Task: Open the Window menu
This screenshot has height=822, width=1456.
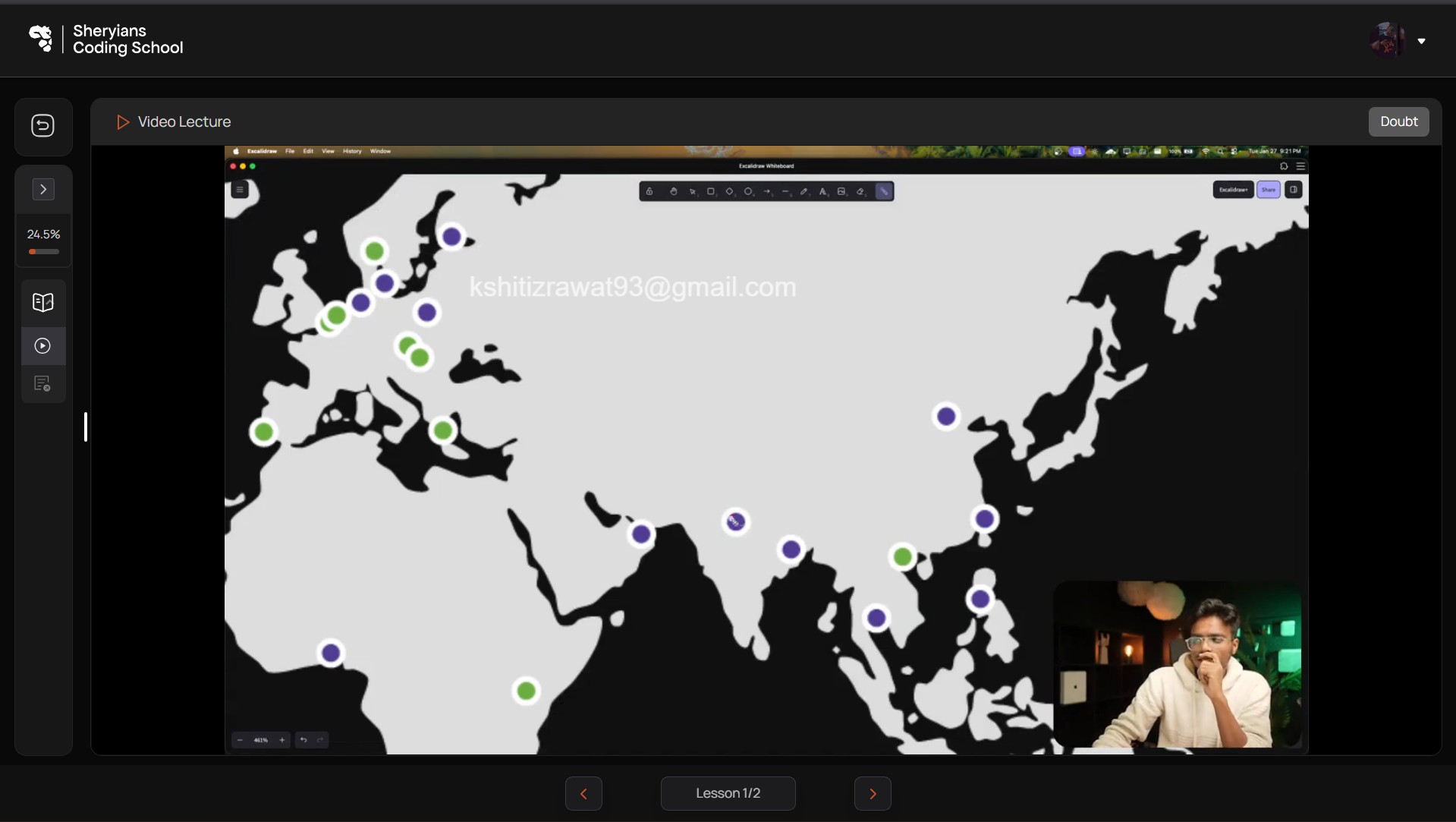Action: pyautogui.click(x=380, y=151)
